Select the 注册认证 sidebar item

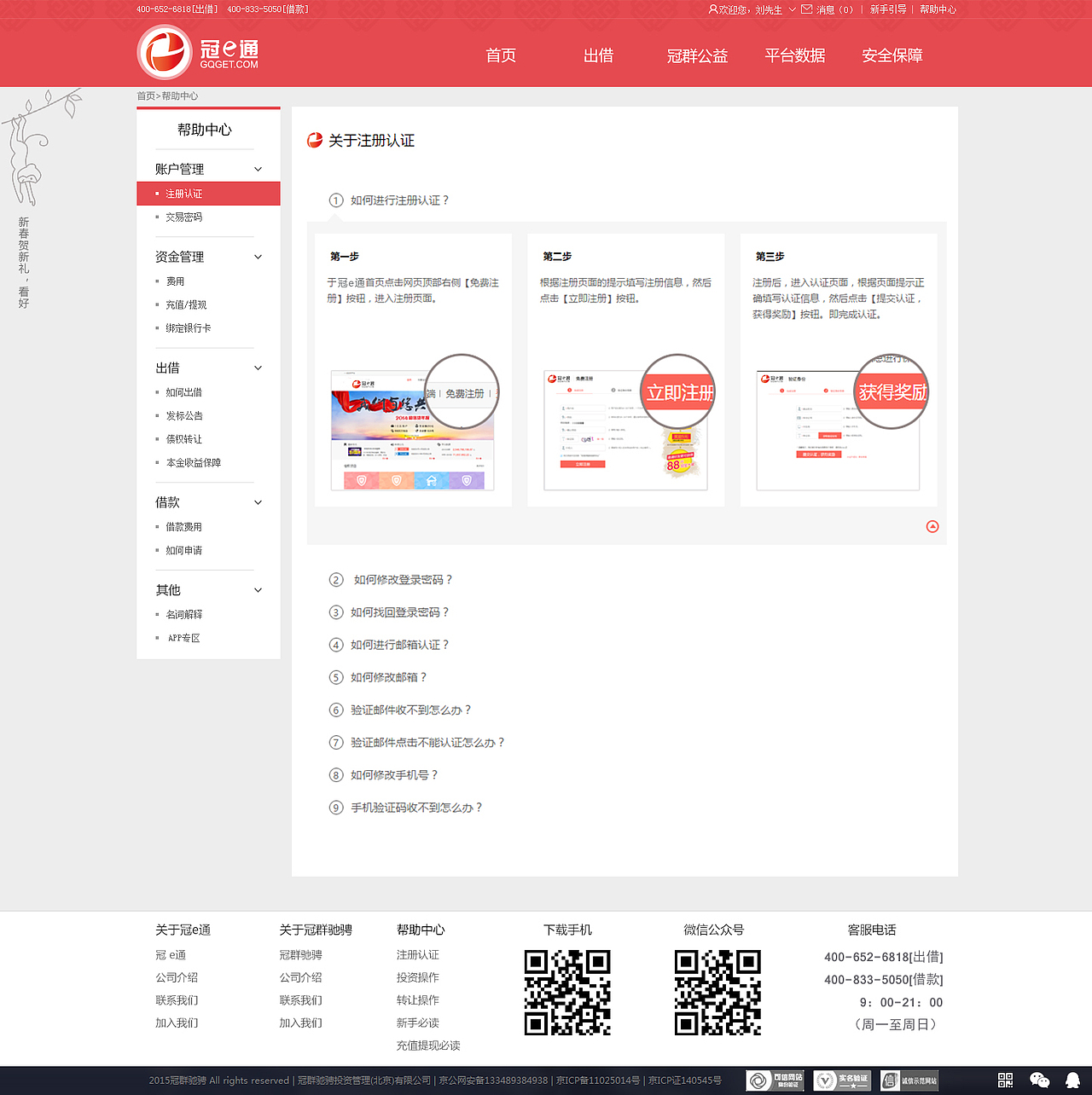point(185,194)
